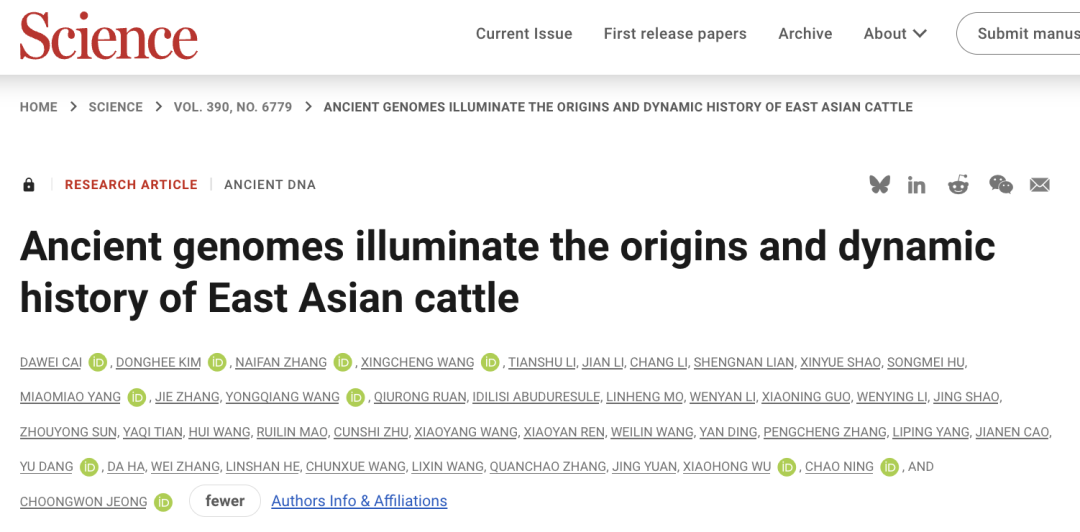Open Choongwon Jeong's ORCID iD icon

[x=163, y=501]
